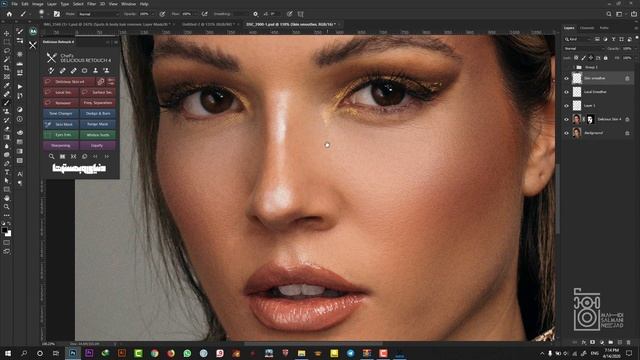Screen dimensions: 640x360
Task: Select the Healing Brush tool
Action: click(x=7, y=94)
